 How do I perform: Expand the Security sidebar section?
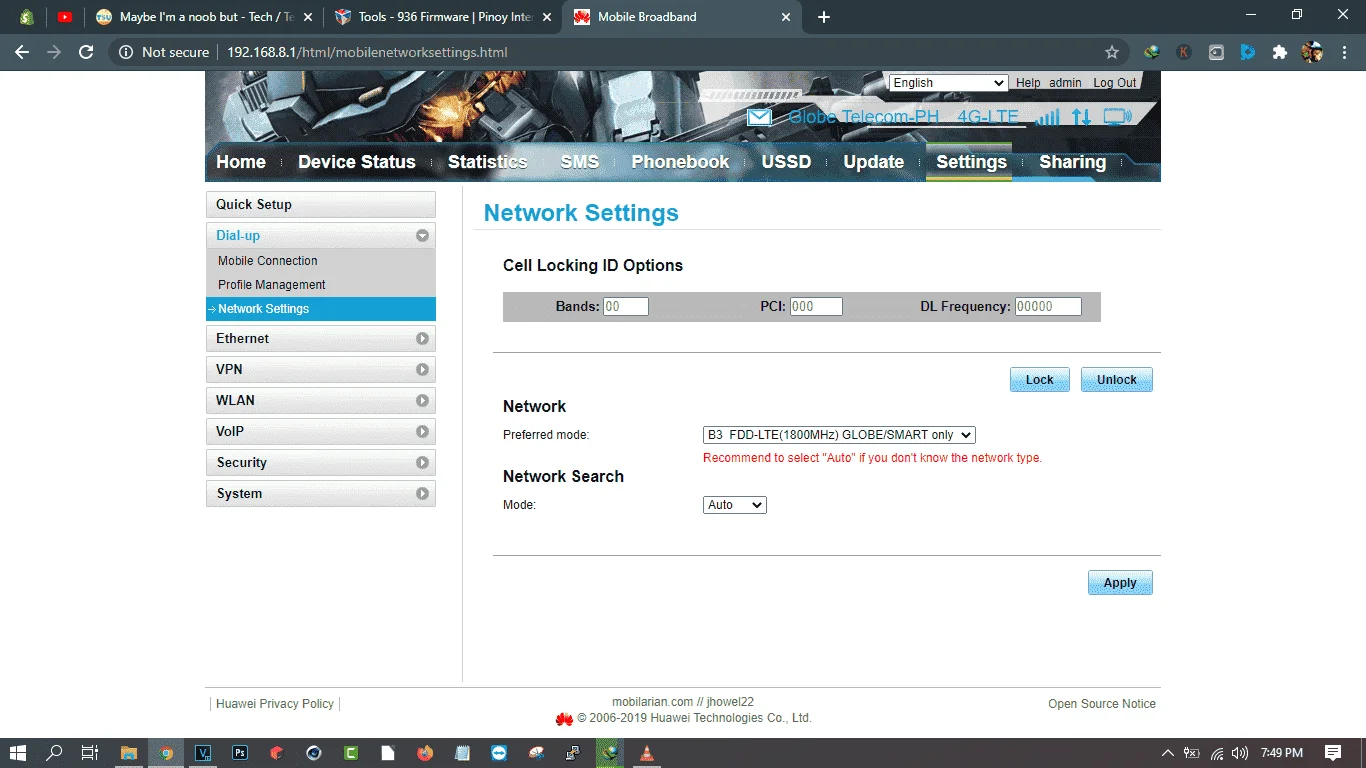pyautogui.click(x=321, y=463)
